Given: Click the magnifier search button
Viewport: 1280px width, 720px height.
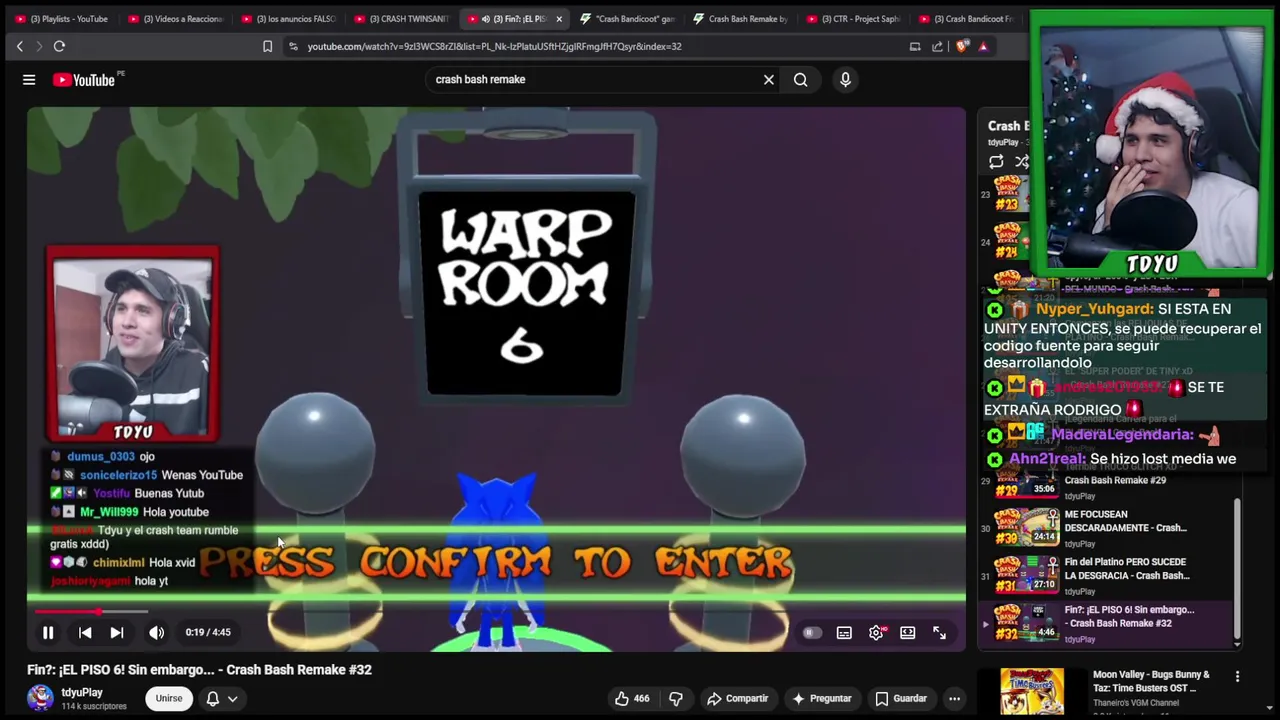Looking at the screenshot, I should pos(800,80).
